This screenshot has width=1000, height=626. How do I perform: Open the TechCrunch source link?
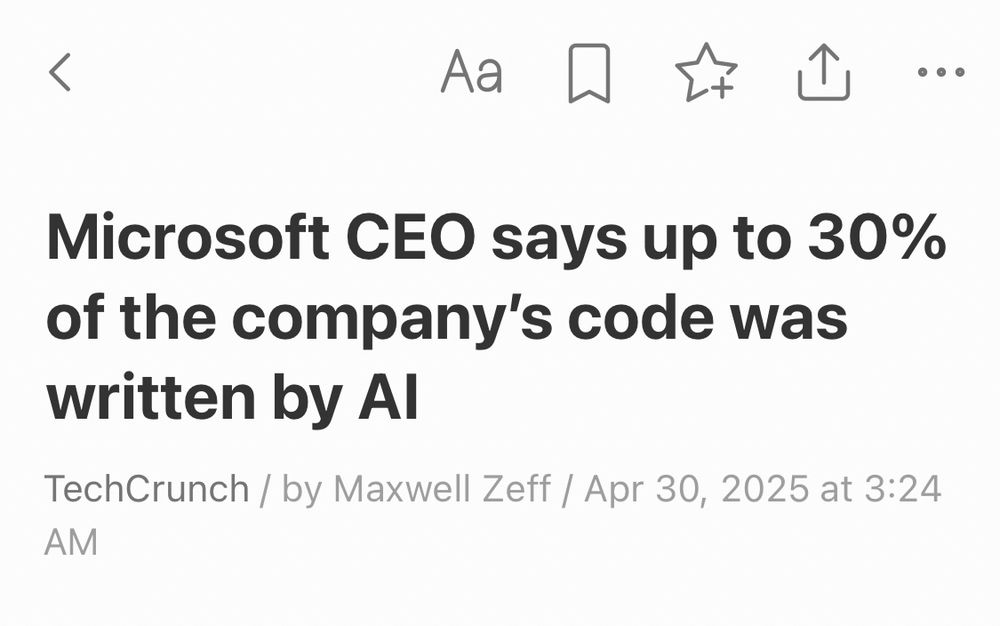pos(146,489)
